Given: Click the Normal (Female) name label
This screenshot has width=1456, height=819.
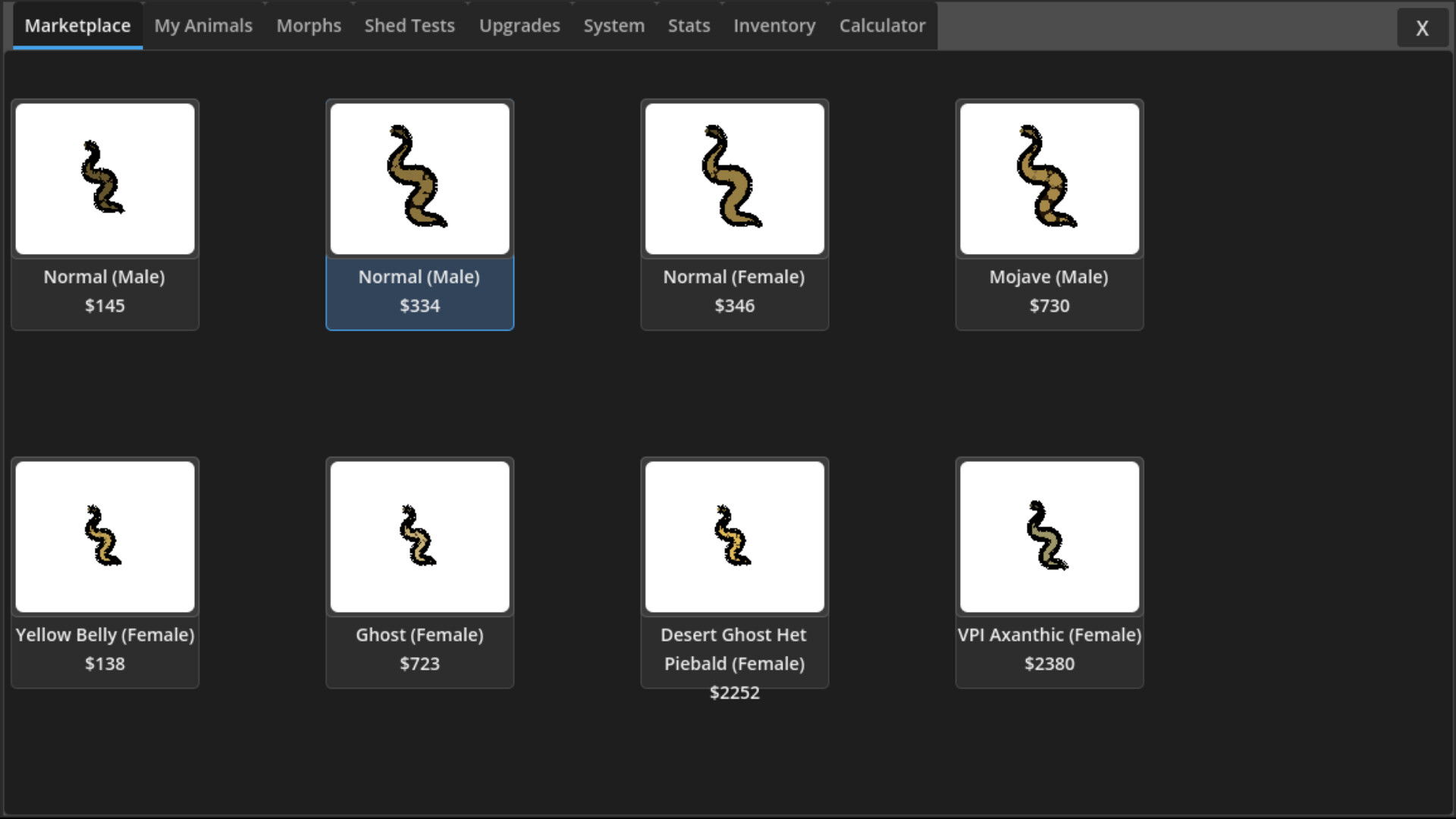Looking at the screenshot, I should pyautogui.click(x=734, y=278).
